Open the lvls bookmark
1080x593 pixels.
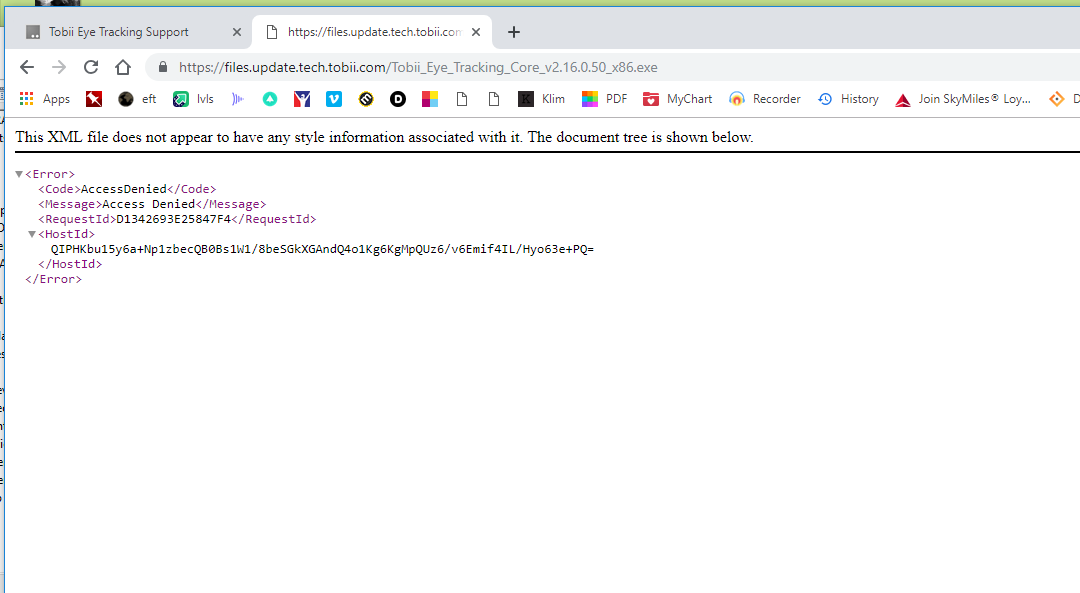(193, 99)
